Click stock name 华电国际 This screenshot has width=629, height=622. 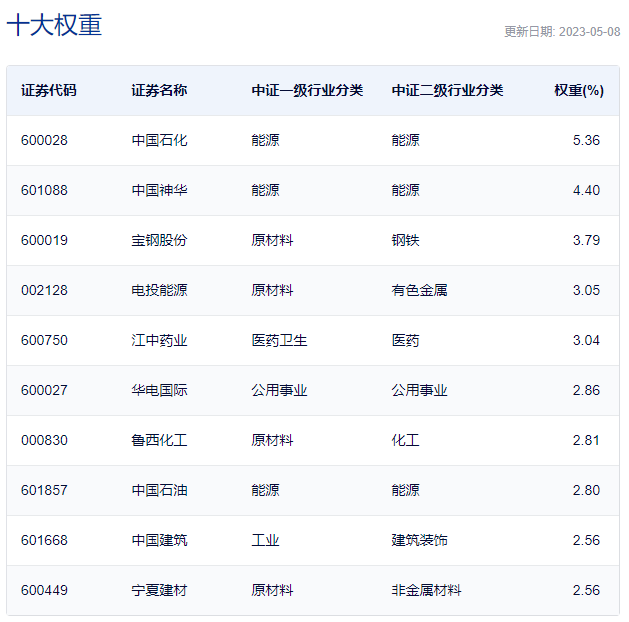159,390
